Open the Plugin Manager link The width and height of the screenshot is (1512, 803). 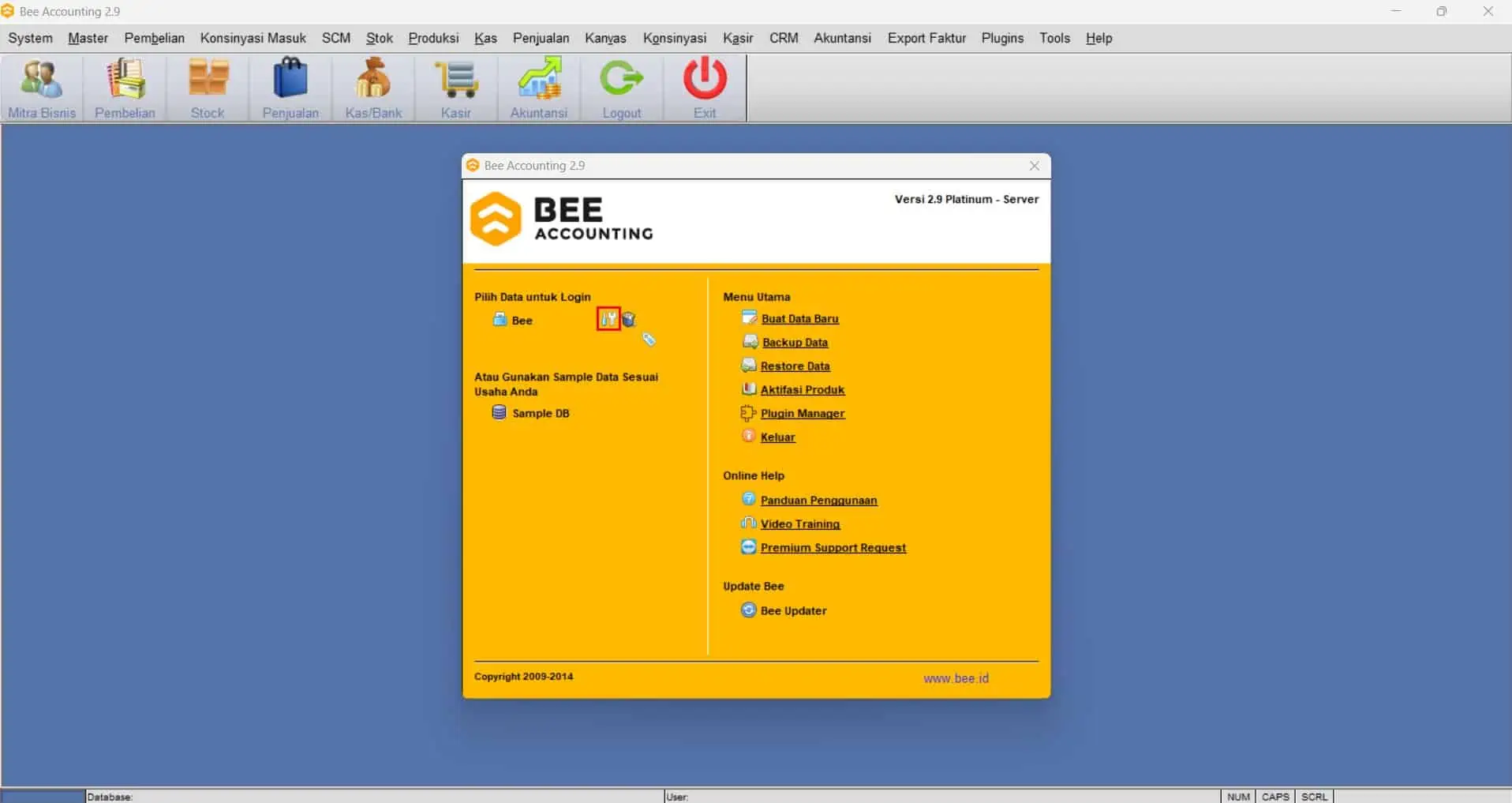[x=803, y=413]
